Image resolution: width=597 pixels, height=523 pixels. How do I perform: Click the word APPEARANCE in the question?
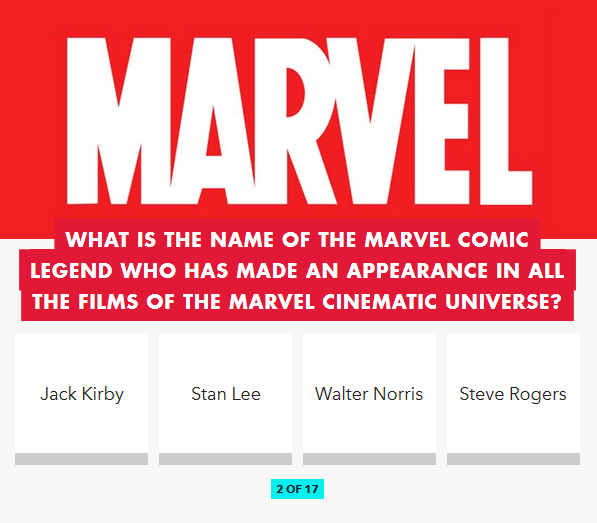point(417,271)
